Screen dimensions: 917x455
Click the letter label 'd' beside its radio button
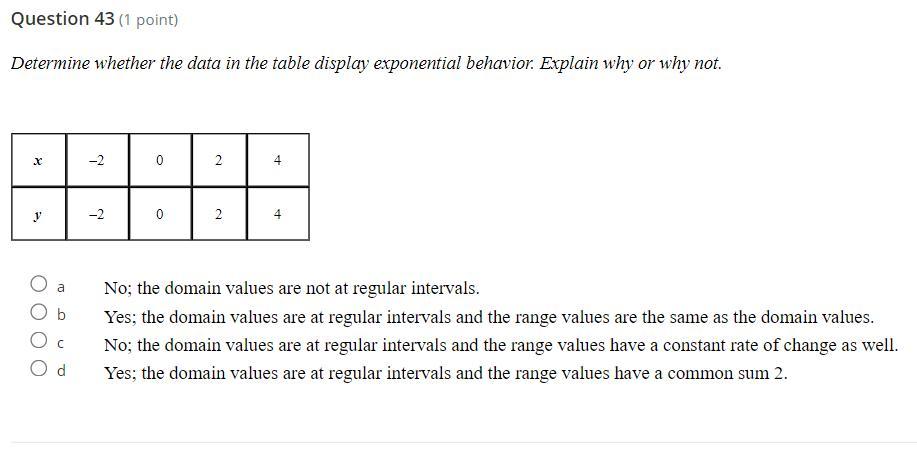point(61,370)
